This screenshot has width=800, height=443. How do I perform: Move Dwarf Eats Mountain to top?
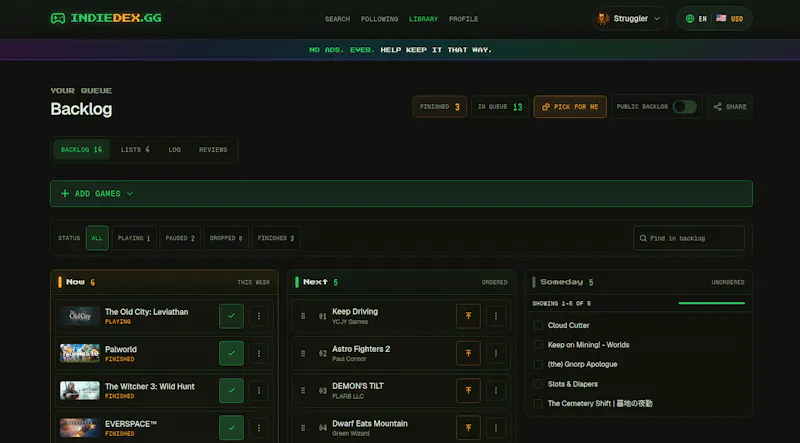(x=468, y=428)
